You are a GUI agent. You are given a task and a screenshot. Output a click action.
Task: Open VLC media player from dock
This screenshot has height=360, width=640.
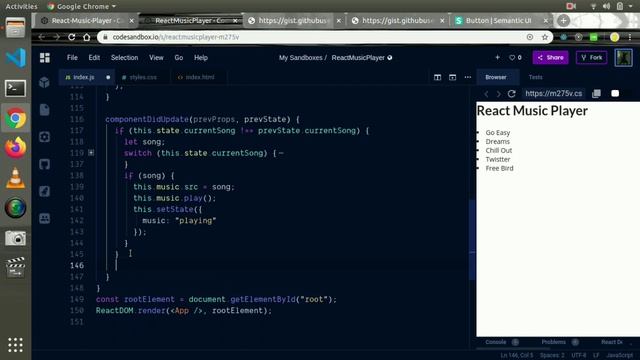pos(16,178)
